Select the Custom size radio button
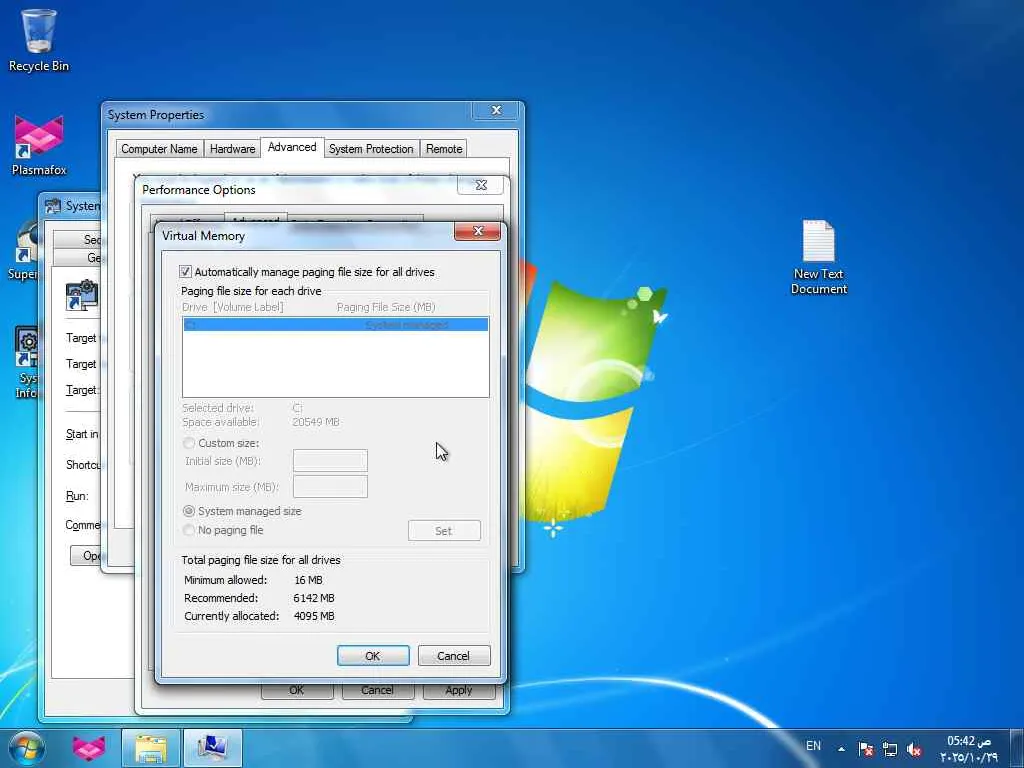Viewport: 1024px width, 768px height. coord(189,443)
